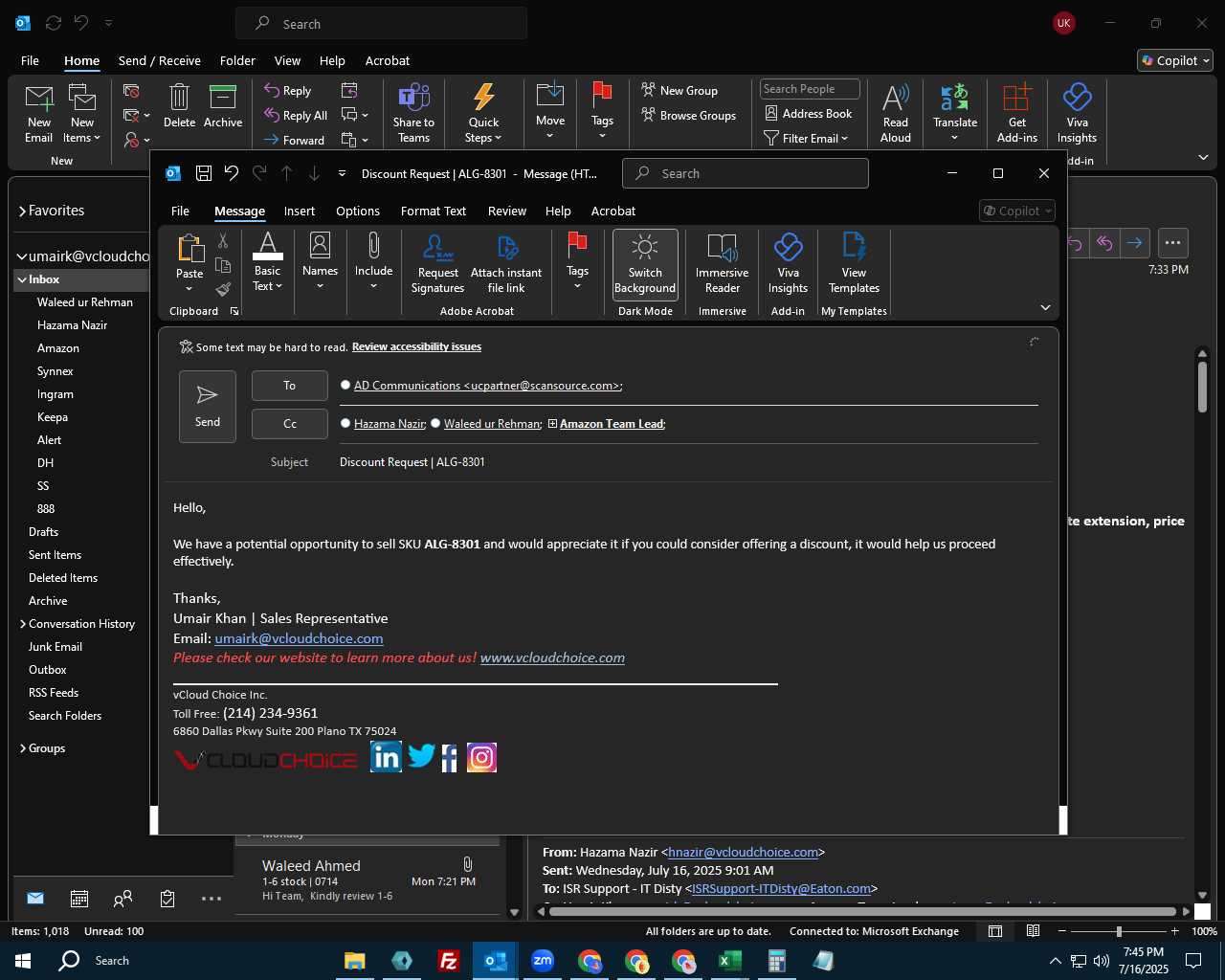The width and height of the screenshot is (1225, 980).
Task: Collapse the Inbox folder tree
Action: pyautogui.click(x=21, y=279)
